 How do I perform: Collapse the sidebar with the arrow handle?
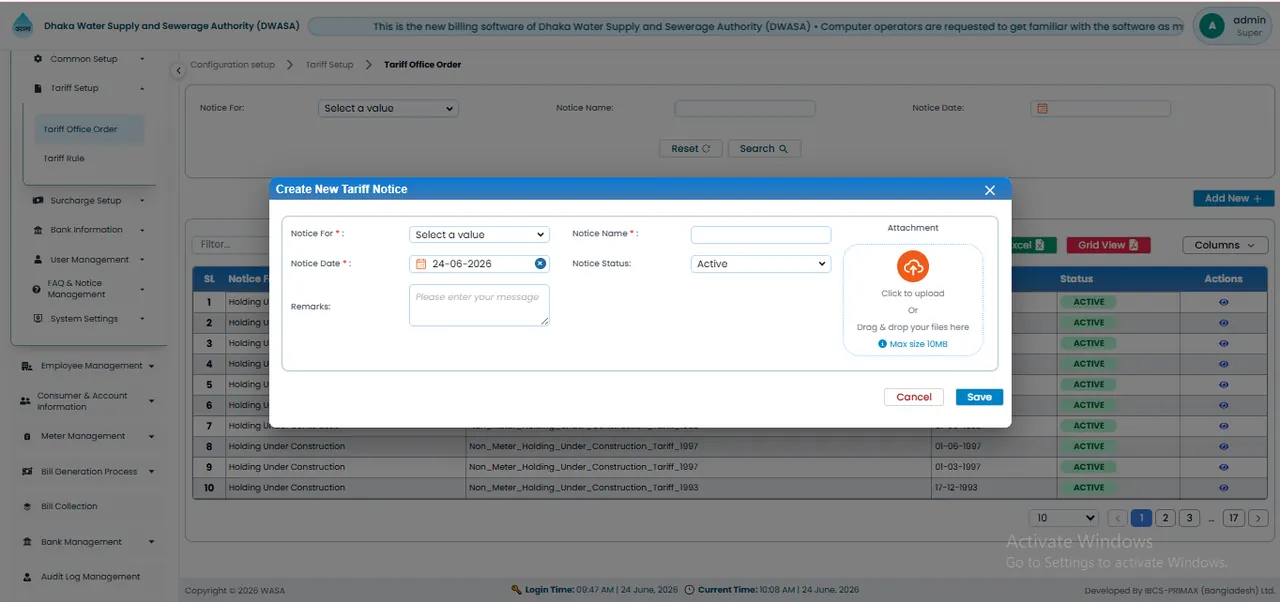[178, 70]
